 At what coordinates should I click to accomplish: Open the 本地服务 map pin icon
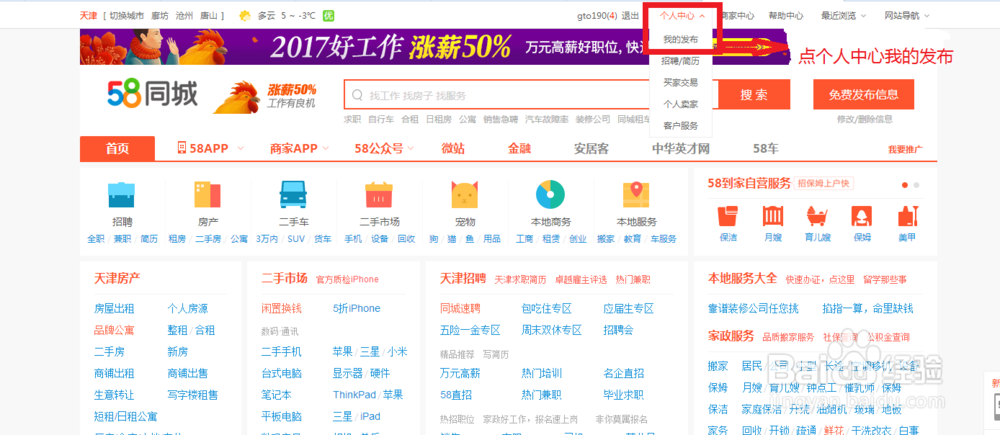point(636,195)
